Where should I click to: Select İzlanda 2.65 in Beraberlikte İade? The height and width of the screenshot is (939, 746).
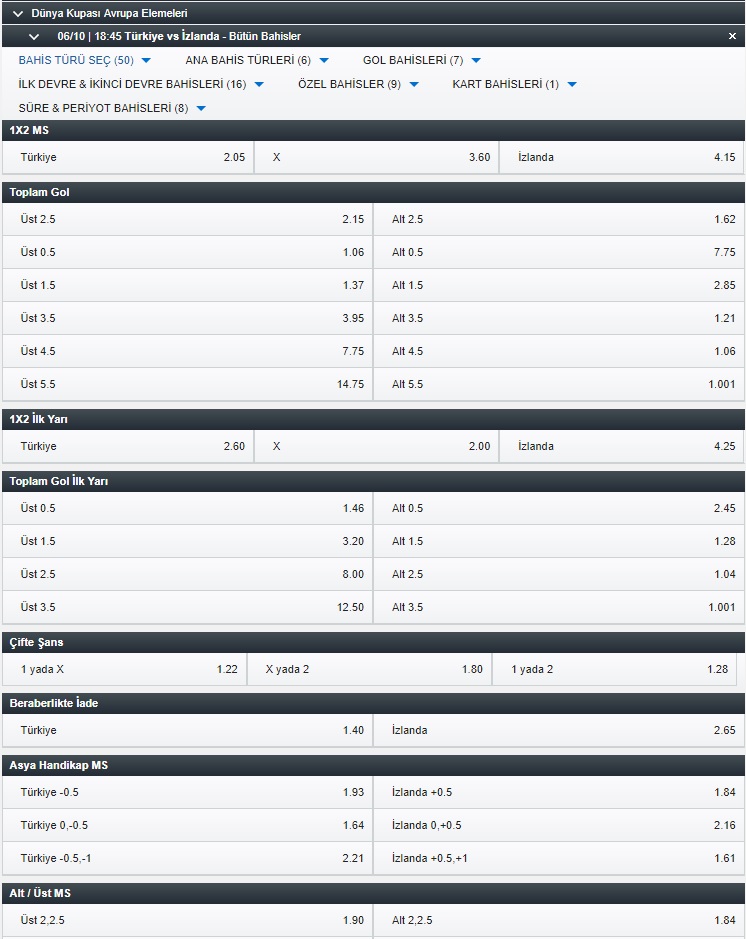tap(559, 730)
